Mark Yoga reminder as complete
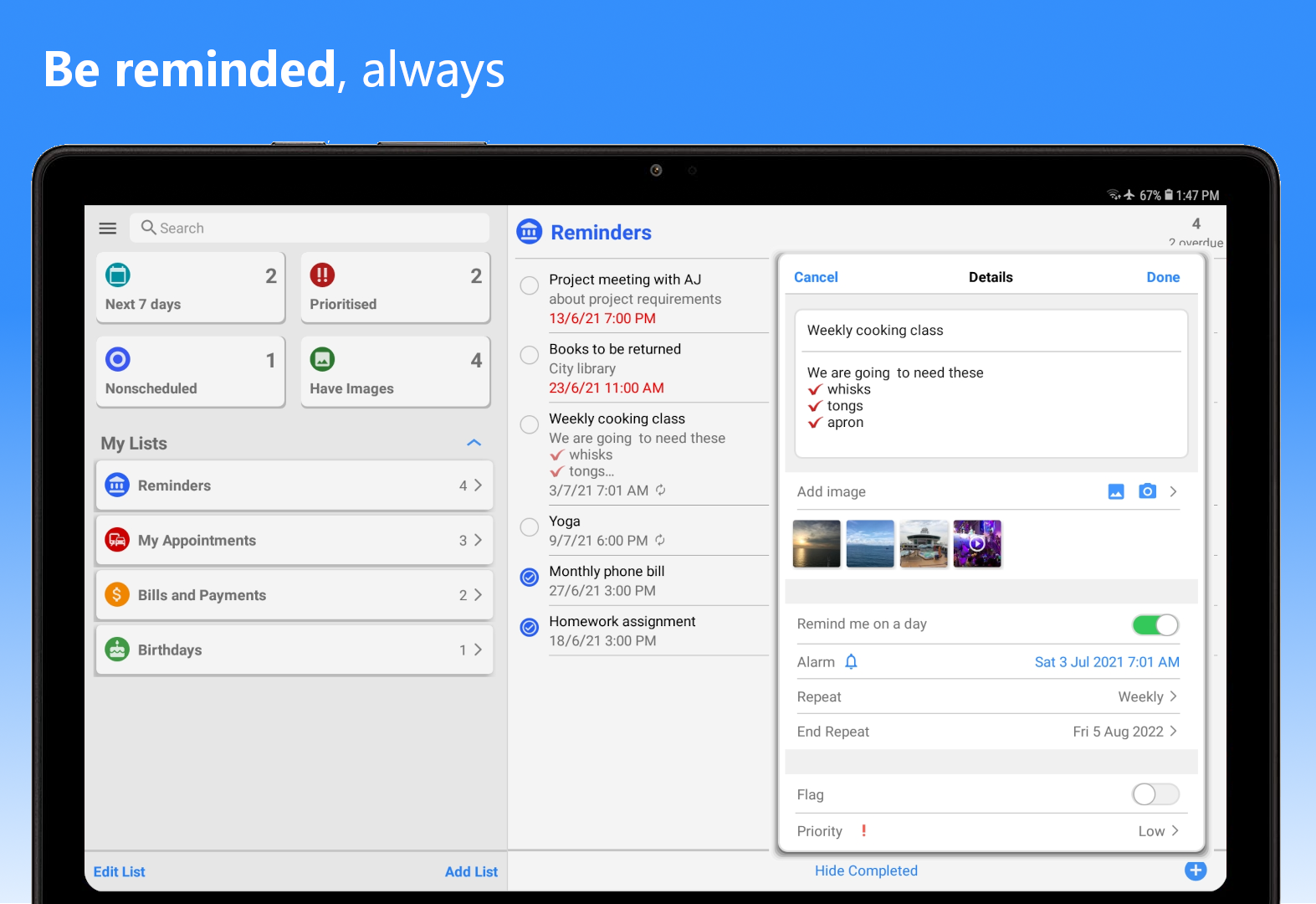 click(530, 527)
